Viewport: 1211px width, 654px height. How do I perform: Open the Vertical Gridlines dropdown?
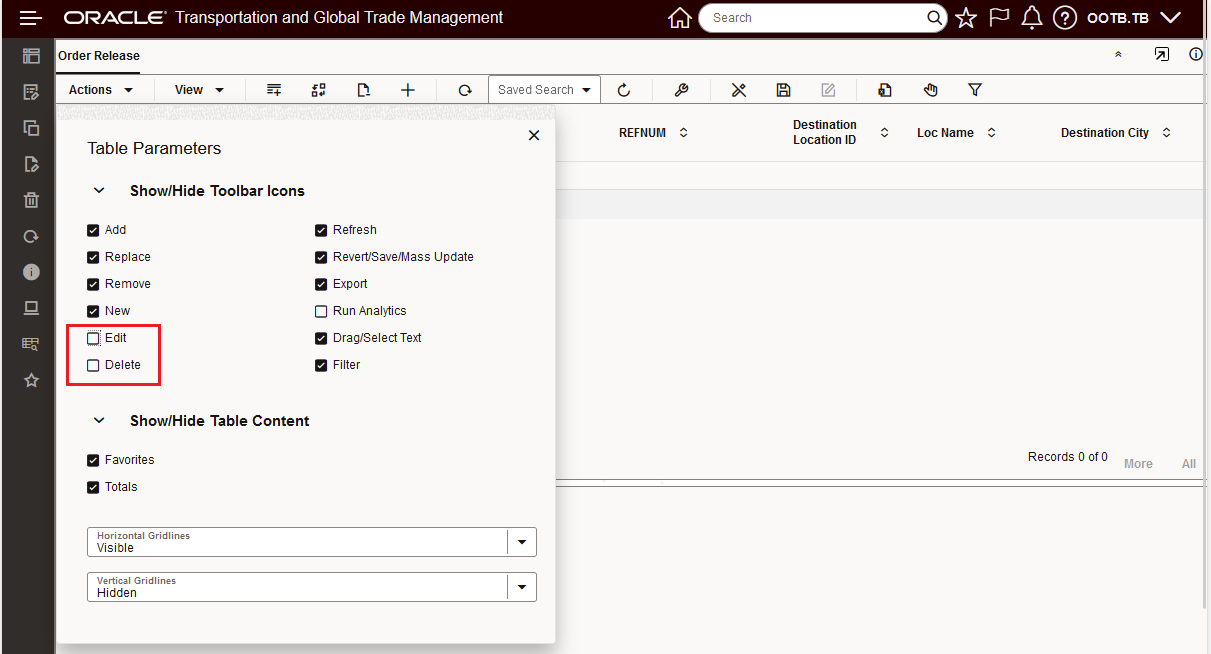(521, 587)
